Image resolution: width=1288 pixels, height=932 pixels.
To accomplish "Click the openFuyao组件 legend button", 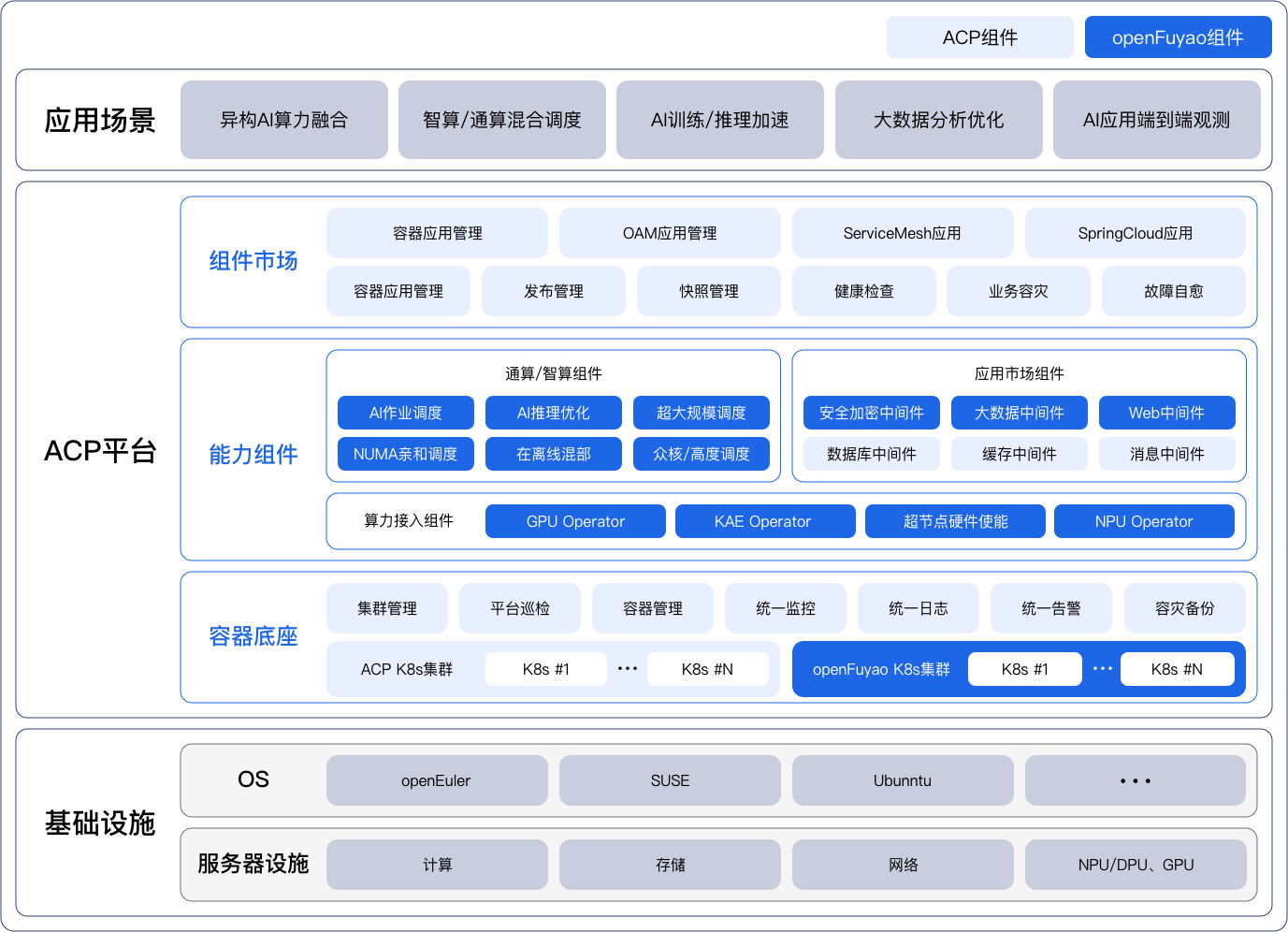I will 1178,37.
